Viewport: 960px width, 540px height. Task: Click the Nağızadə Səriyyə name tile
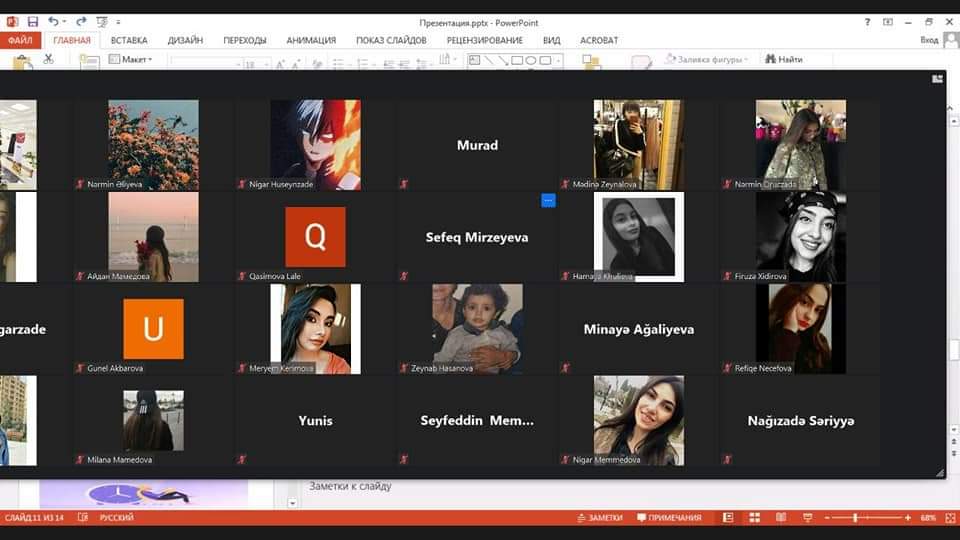point(801,421)
